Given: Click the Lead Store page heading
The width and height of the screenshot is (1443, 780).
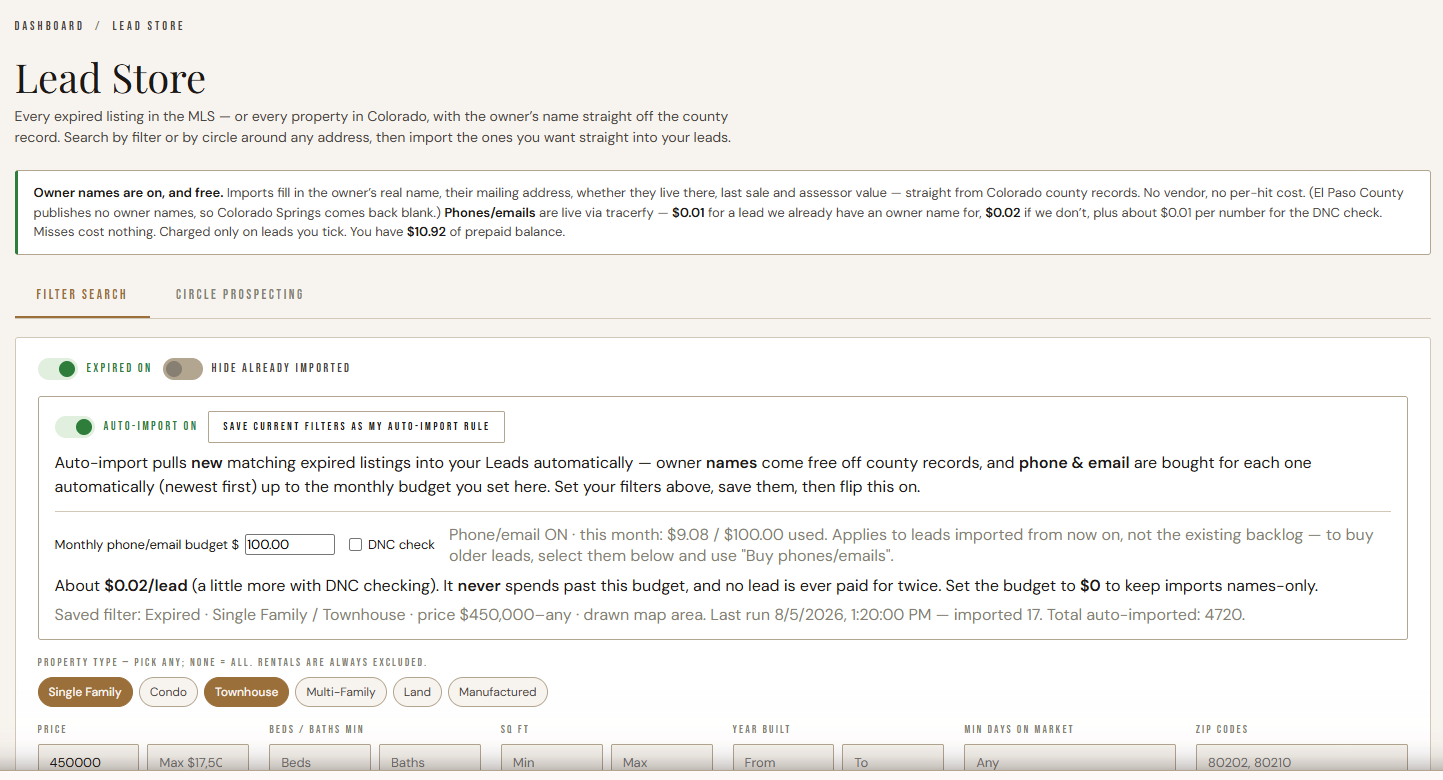Looking at the screenshot, I should click(110, 78).
